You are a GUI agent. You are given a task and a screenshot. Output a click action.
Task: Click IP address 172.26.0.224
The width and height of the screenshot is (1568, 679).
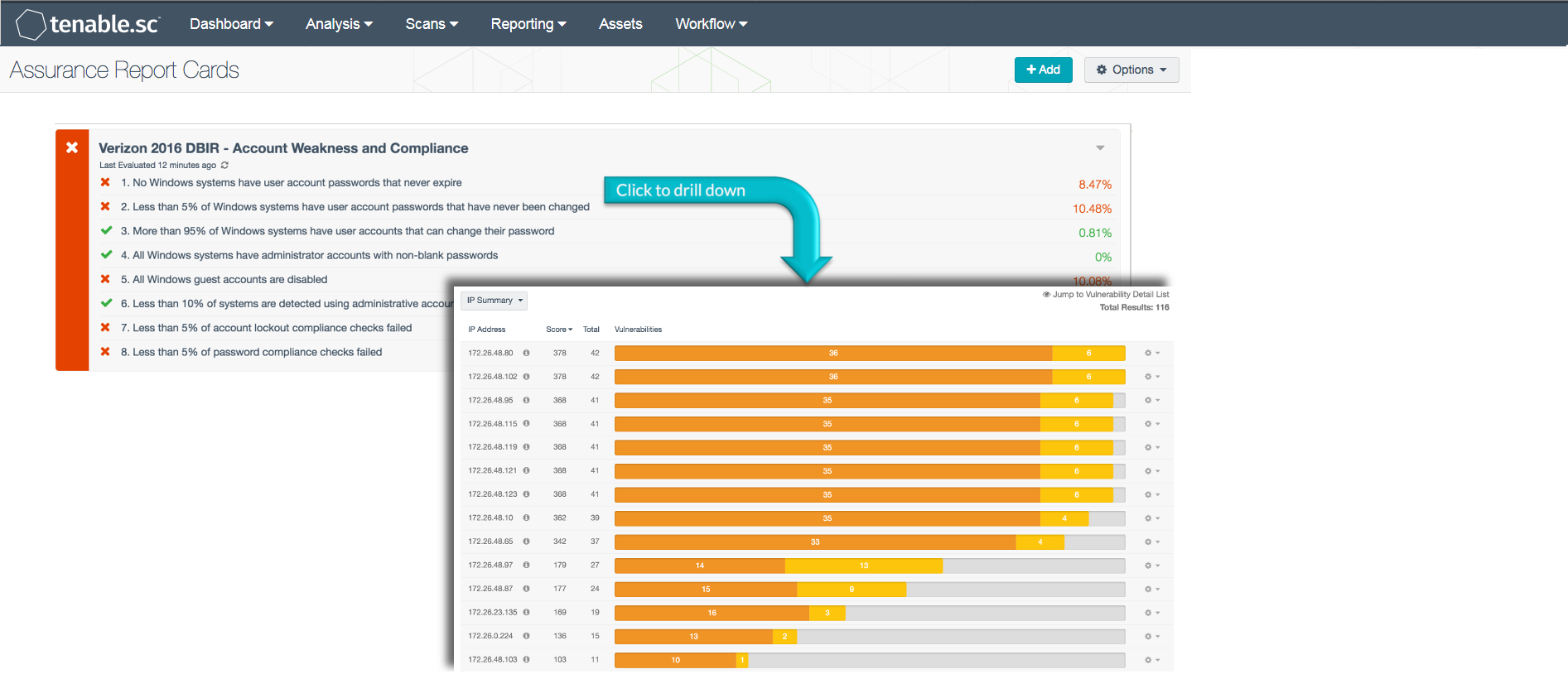coord(490,636)
